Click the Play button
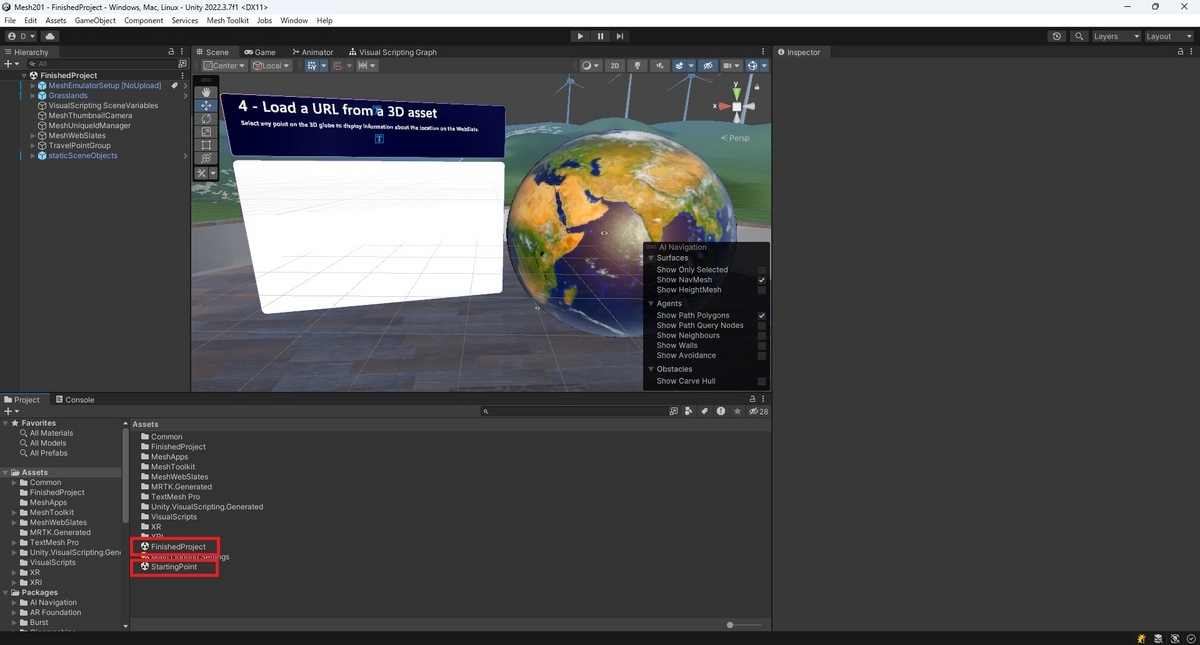The height and width of the screenshot is (645, 1200). tap(580, 36)
